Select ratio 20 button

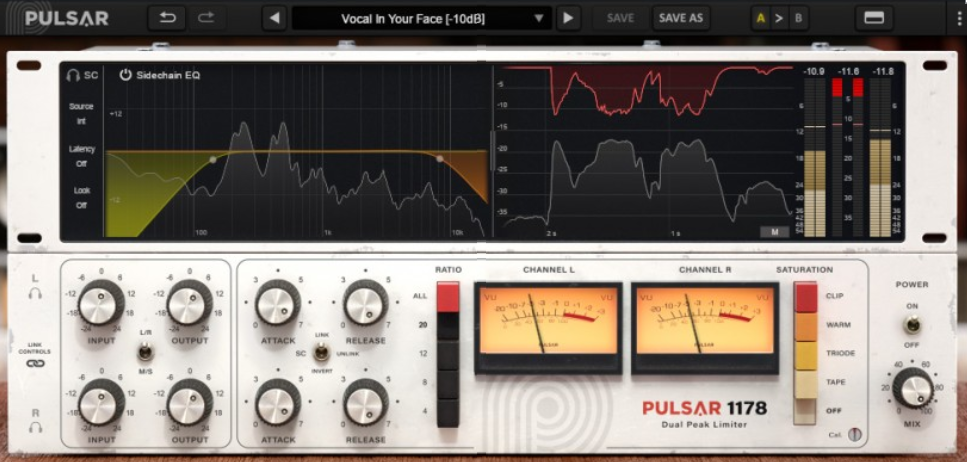click(x=448, y=326)
